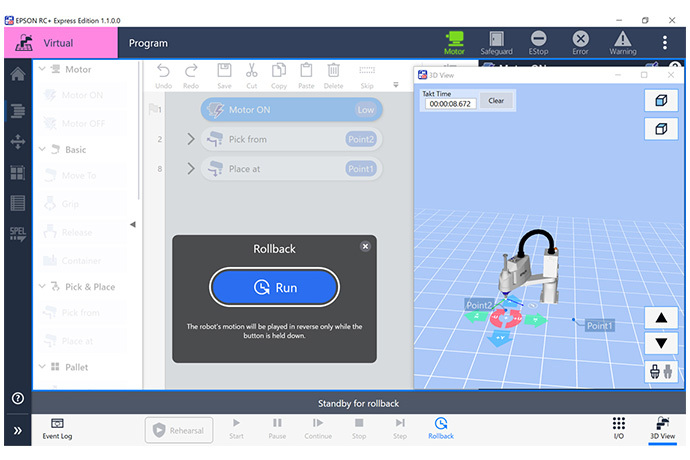Collapse the Pick & Place category
This screenshot has width=690, height=460.
point(42,287)
